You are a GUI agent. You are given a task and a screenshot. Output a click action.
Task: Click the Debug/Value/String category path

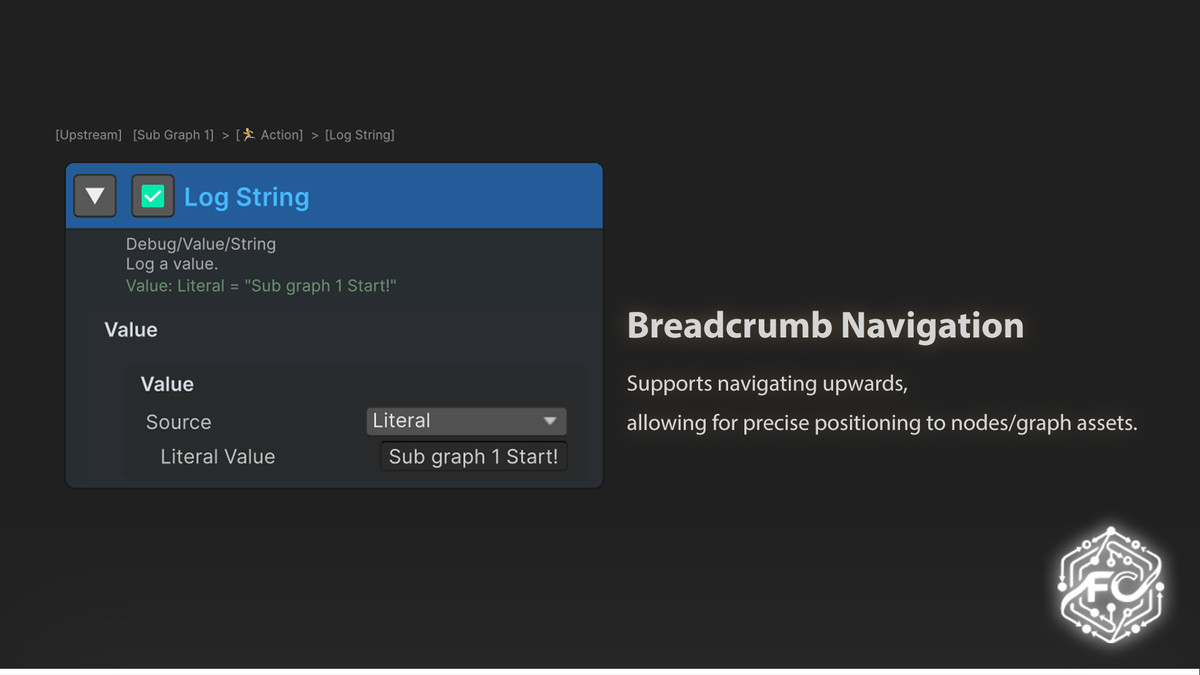pos(200,244)
